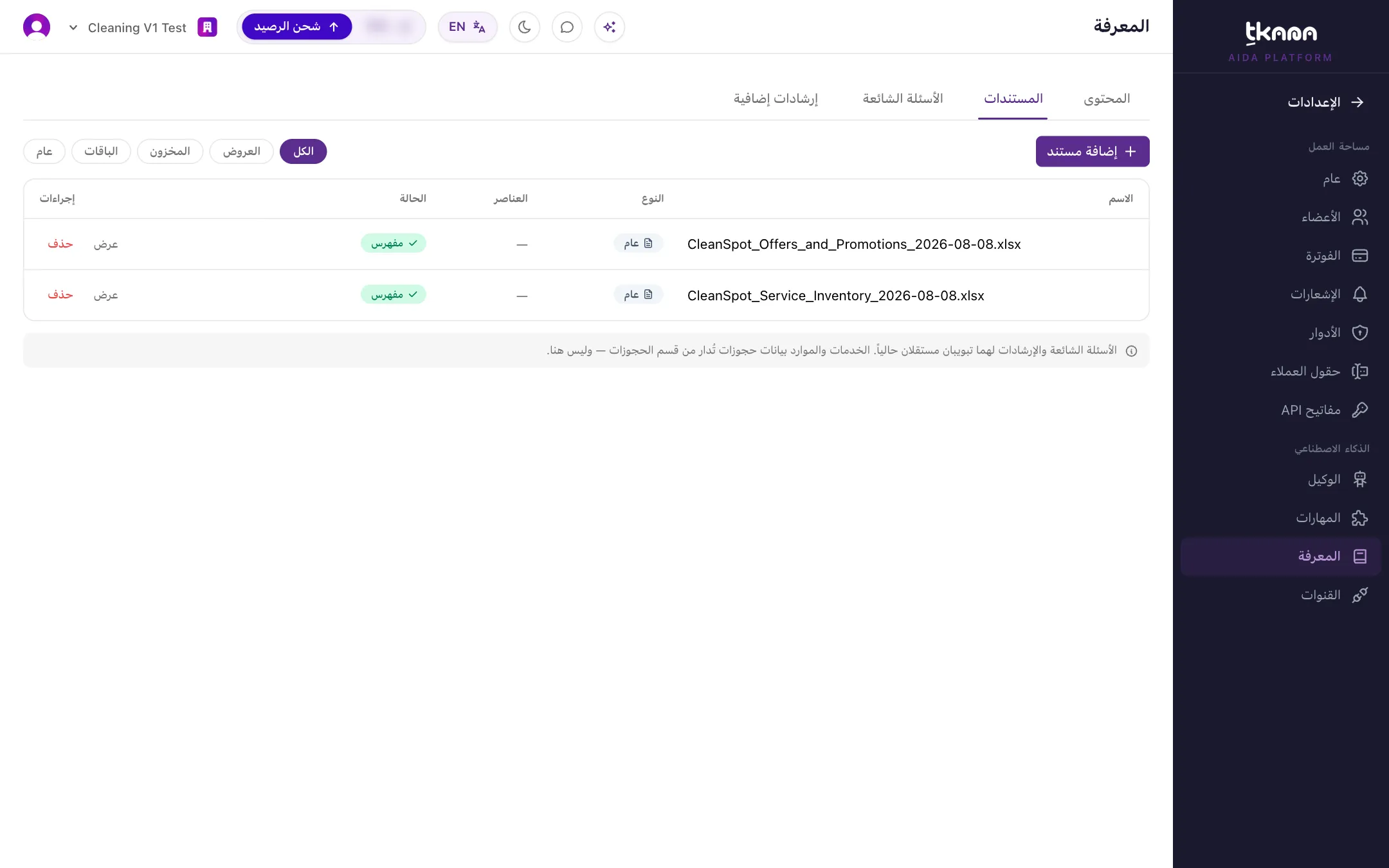
Task: Open حقول العملاء customer fields
Action: click(x=1281, y=372)
